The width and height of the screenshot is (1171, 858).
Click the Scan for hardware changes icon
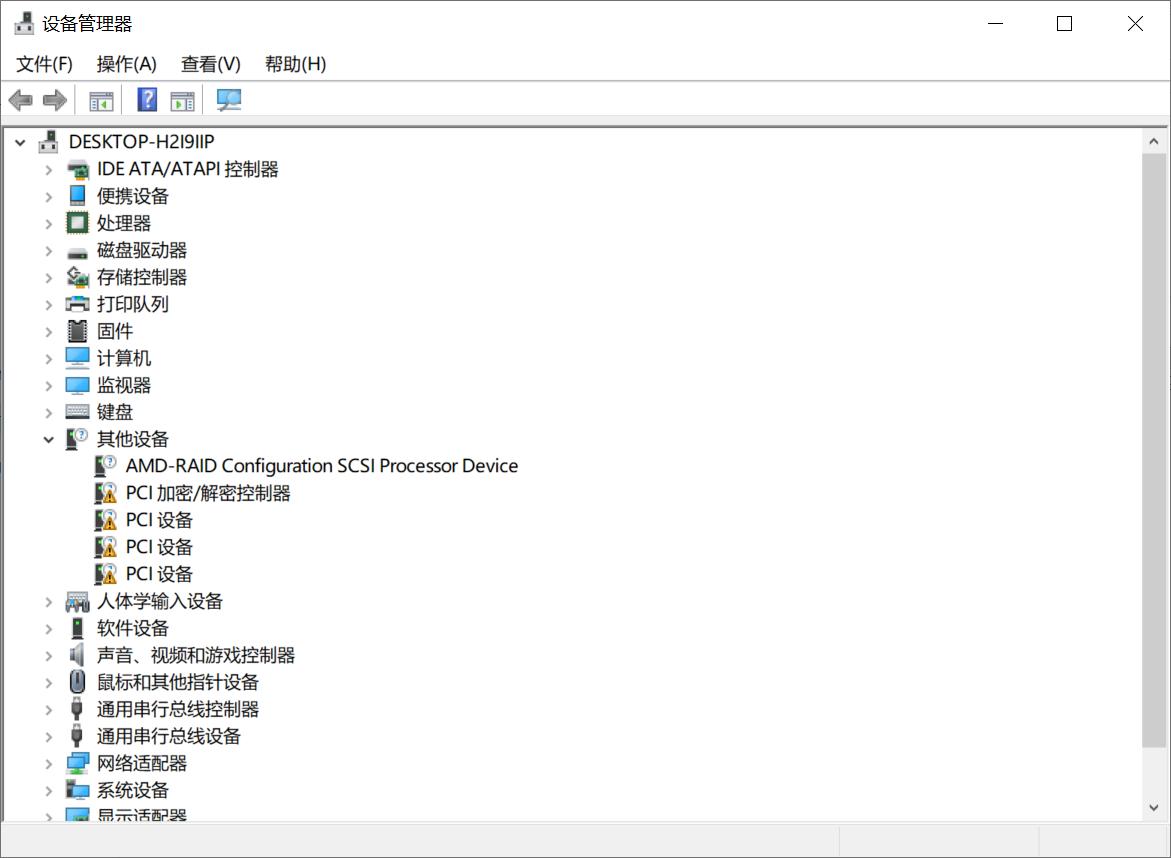tap(228, 99)
